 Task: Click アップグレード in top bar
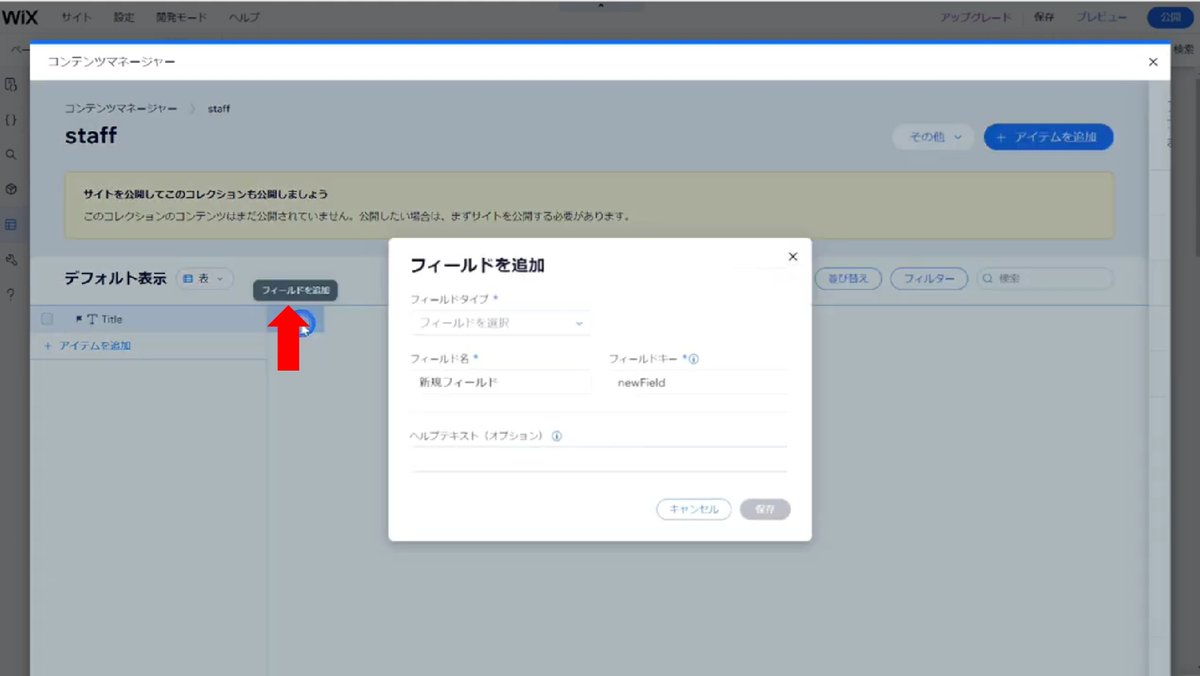[975, 18]
